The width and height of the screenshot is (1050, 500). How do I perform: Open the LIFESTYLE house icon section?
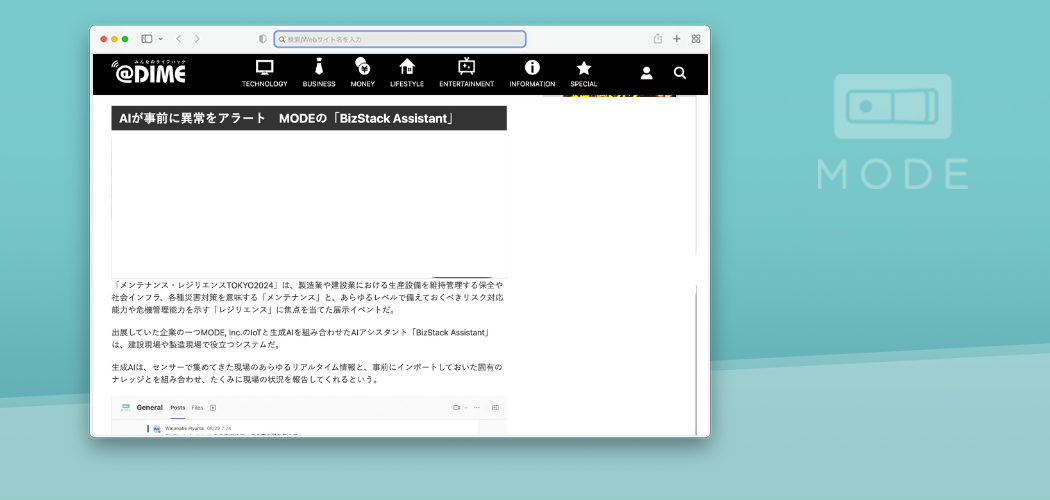coord(407,73)
